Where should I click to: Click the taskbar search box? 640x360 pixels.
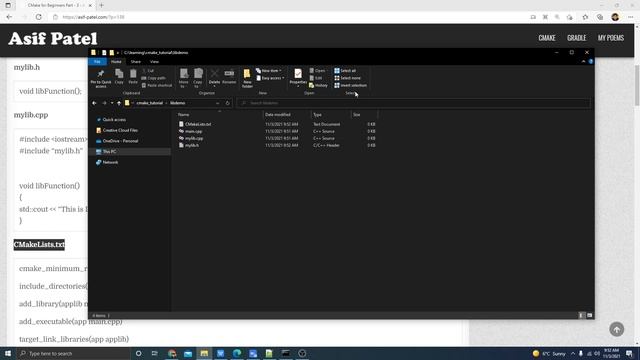click(73, 353)
